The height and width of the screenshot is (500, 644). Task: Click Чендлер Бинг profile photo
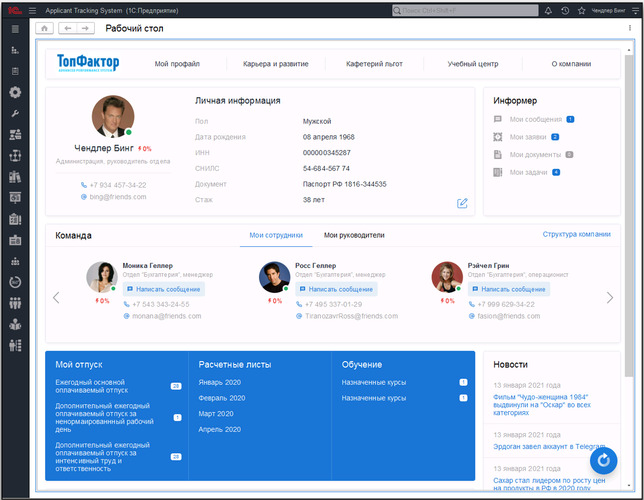[113, 117]
